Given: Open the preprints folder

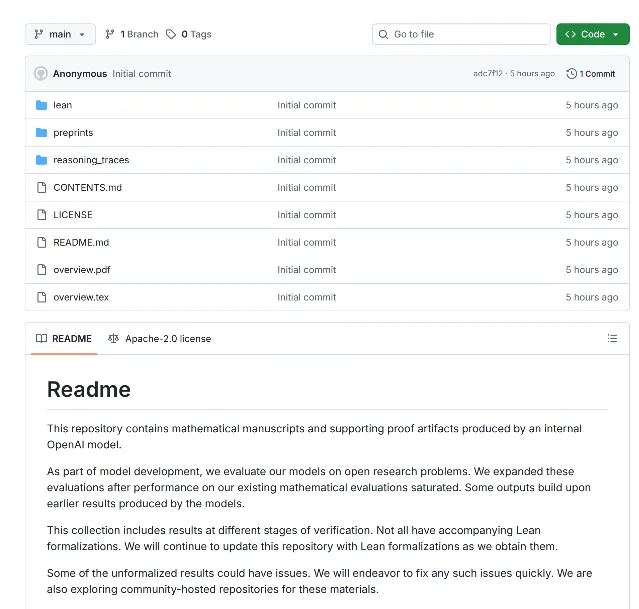Looking at the screenshot, I should coord(73,133).
